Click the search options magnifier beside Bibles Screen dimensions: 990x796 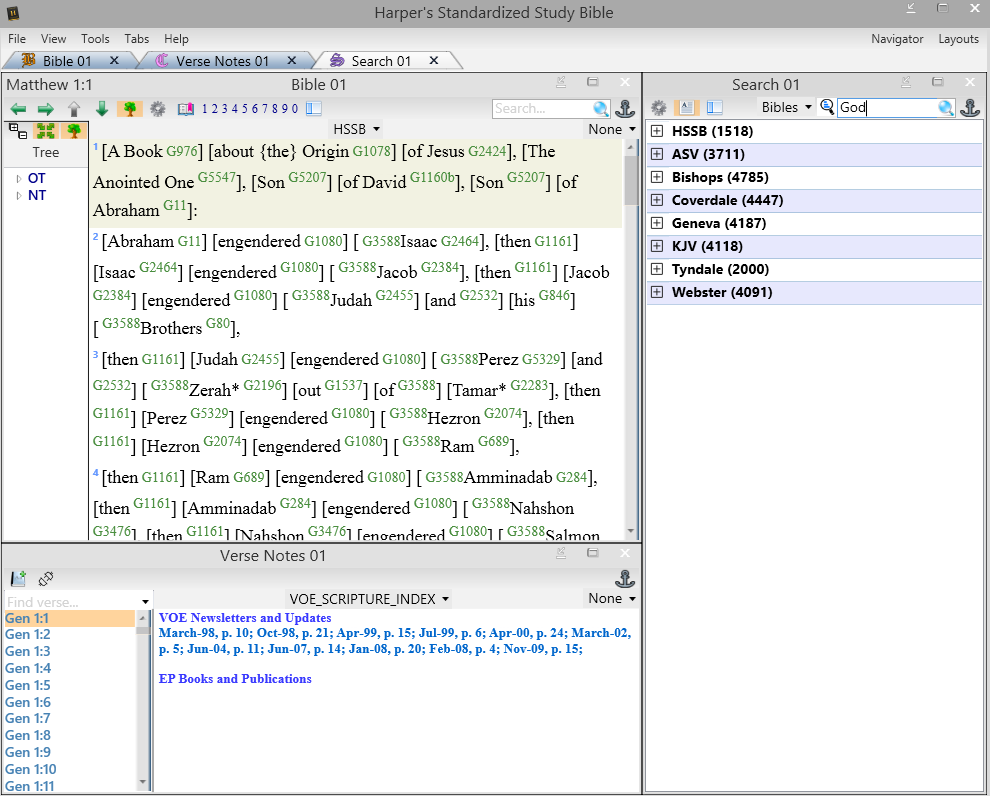click(x=826, y=107)
